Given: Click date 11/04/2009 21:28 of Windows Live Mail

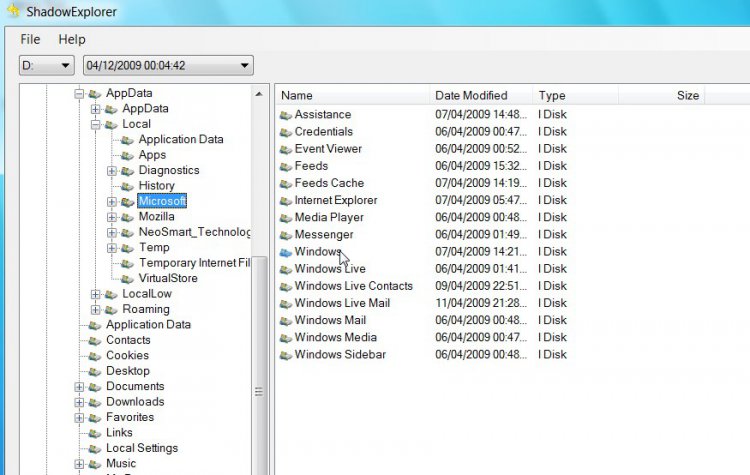Looking at the screenshot, I should 481,303.
